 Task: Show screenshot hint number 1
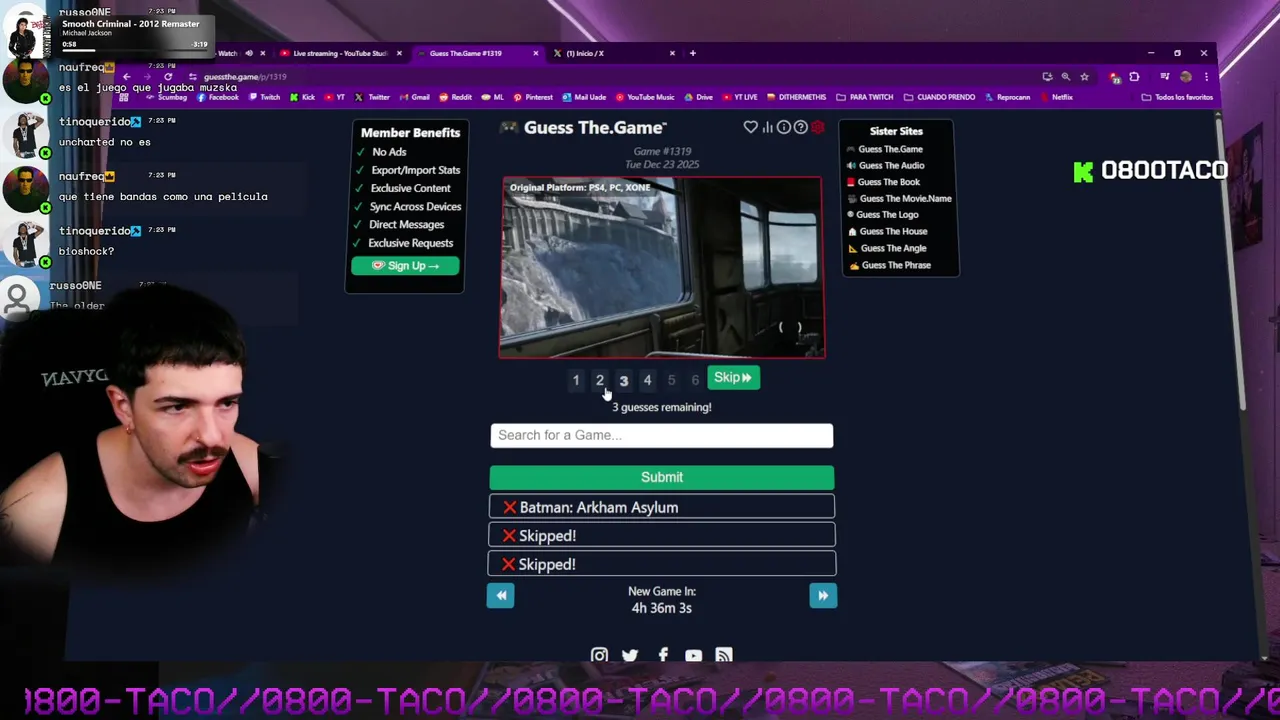pos(576,380)
